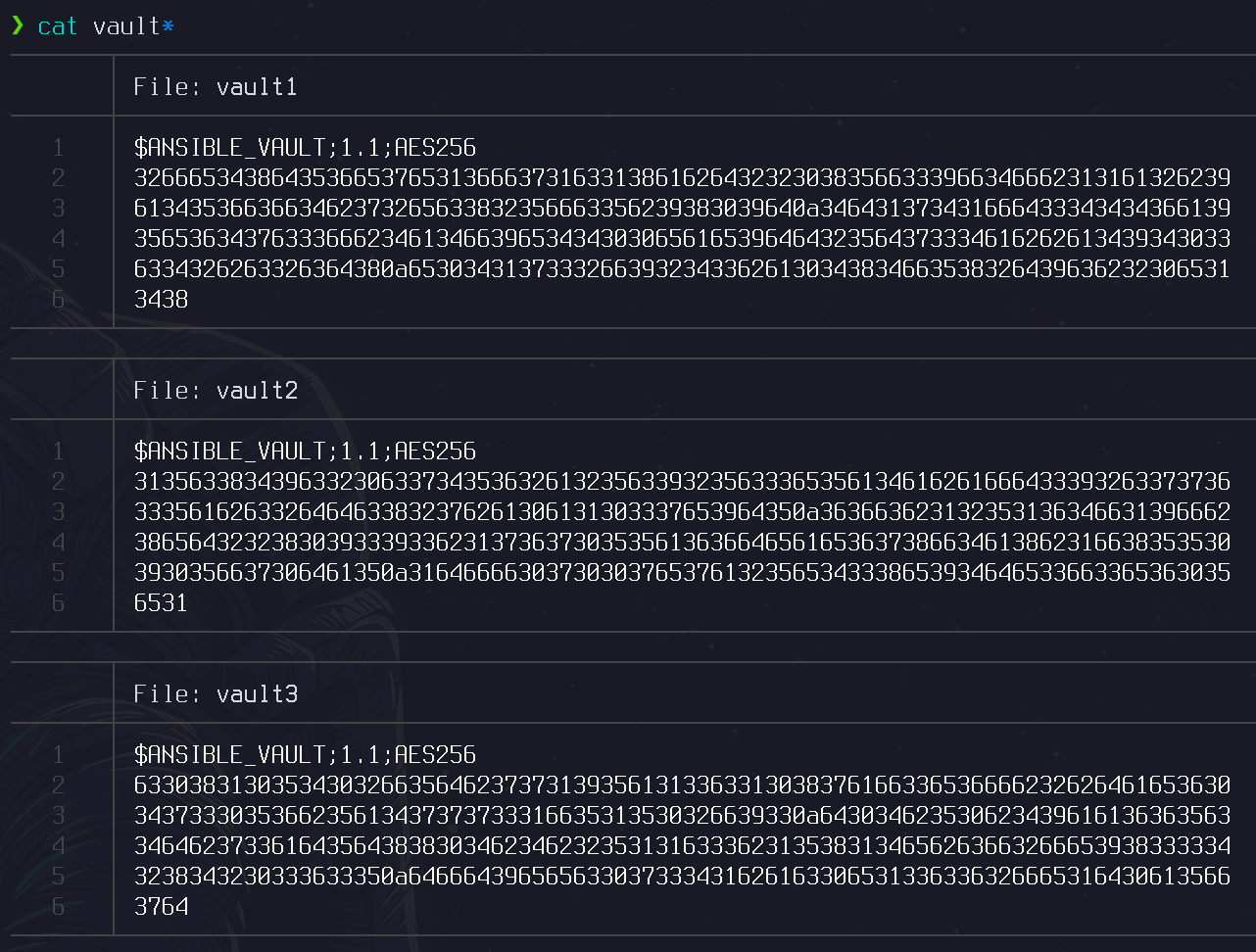Click the 'cat' command in the prompt
Screen dimensions: 1256x952
pos(57,26)
